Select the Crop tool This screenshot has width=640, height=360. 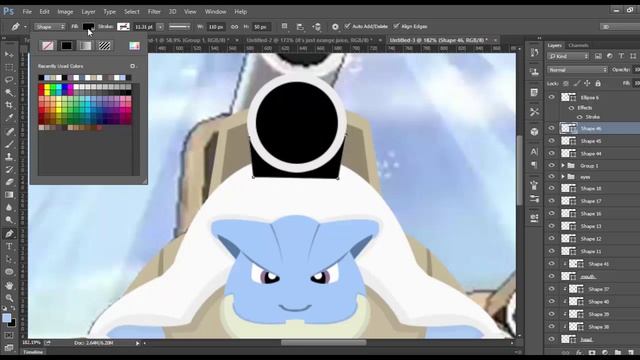click(x=9, y=105)
